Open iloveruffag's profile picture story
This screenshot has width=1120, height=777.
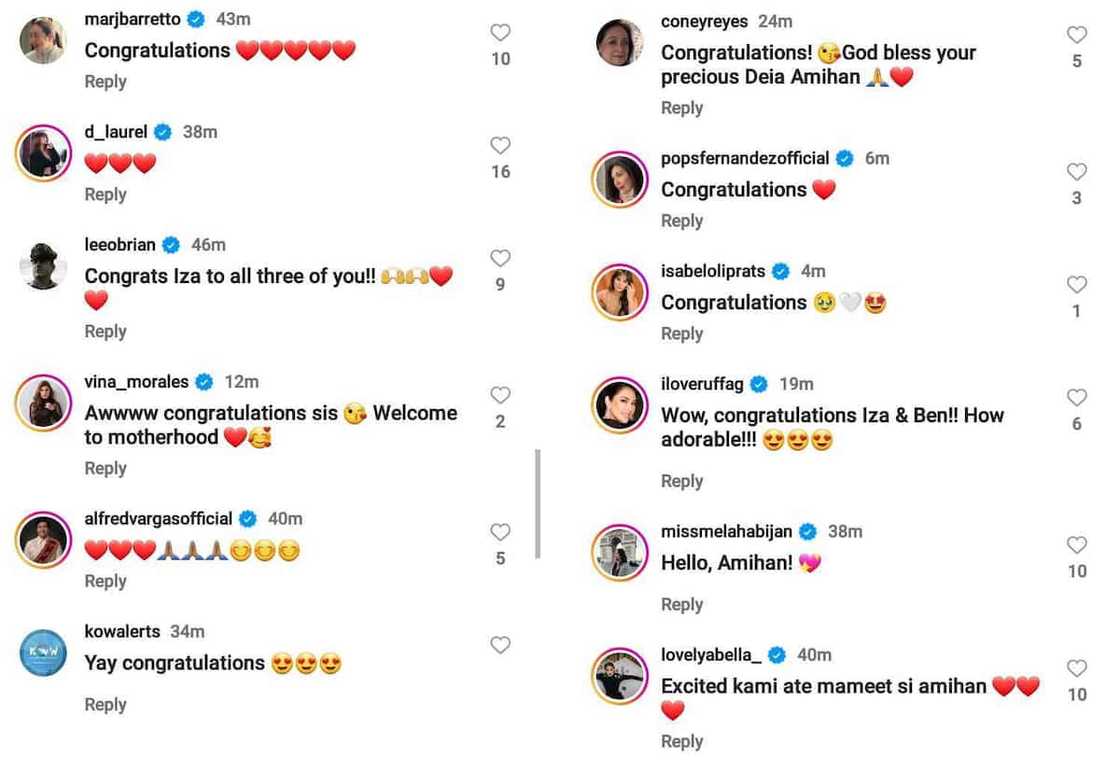(x=620, y=405)
